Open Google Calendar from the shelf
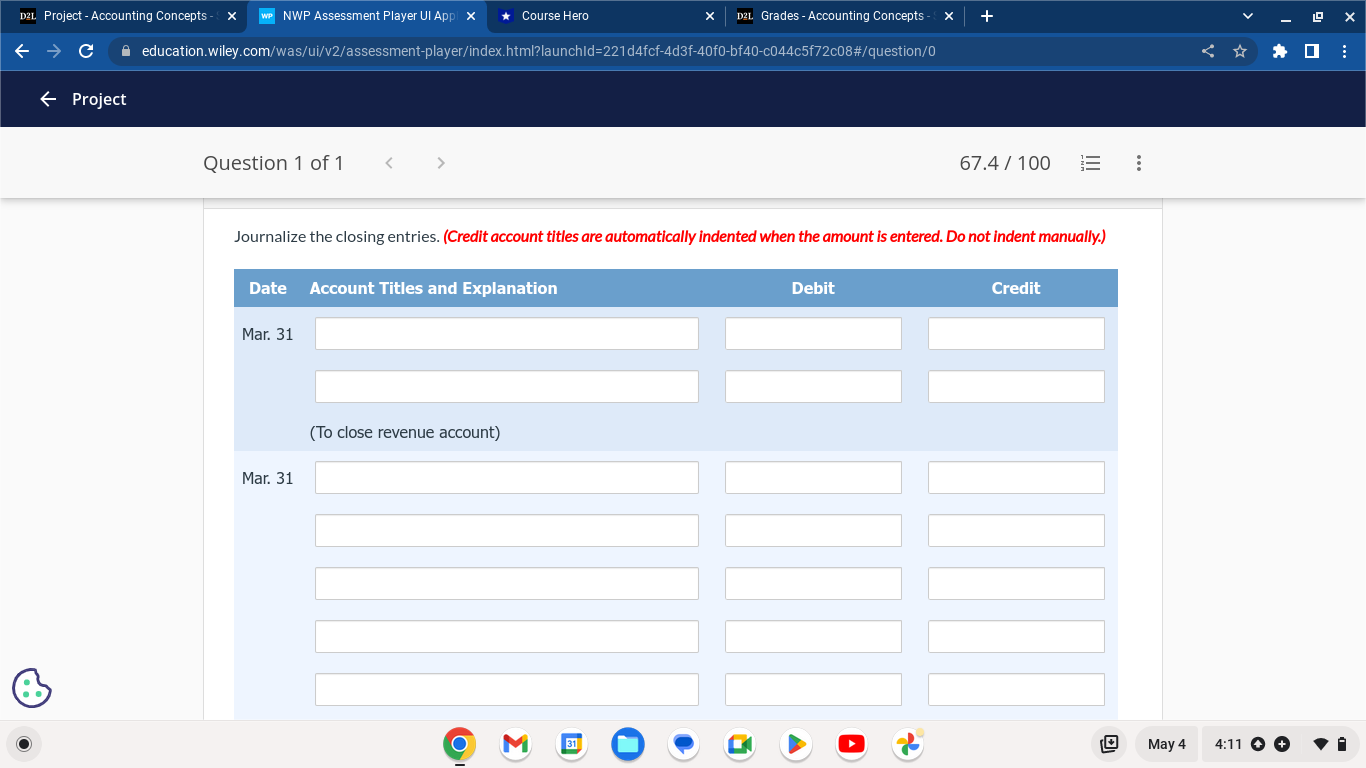The width and height of the screenshot is (1366, 768). [571, 744]
